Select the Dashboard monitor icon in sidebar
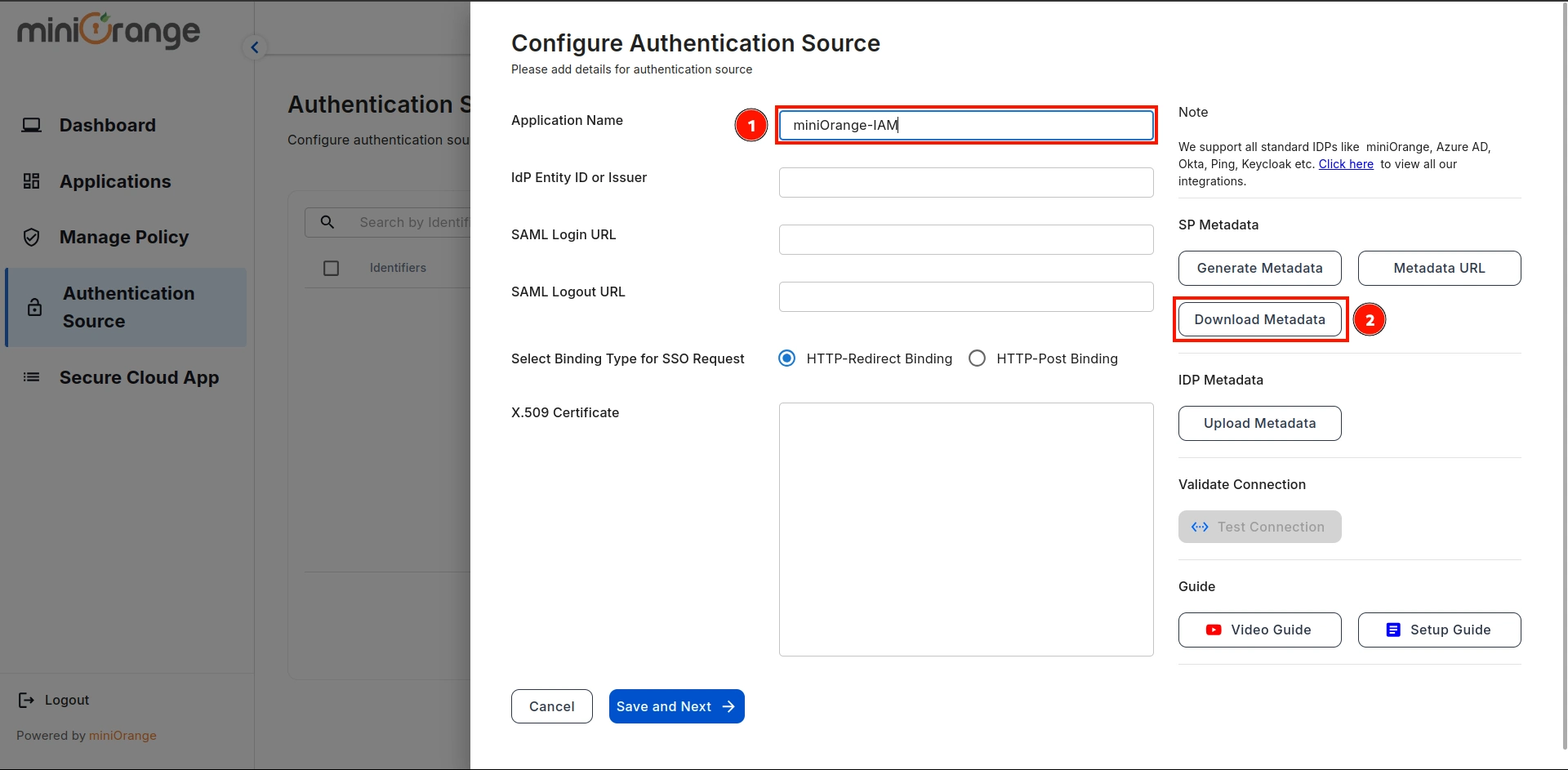Image resolution: width=1568 pixels, height=770 pixels. click(x=31, y=125)
